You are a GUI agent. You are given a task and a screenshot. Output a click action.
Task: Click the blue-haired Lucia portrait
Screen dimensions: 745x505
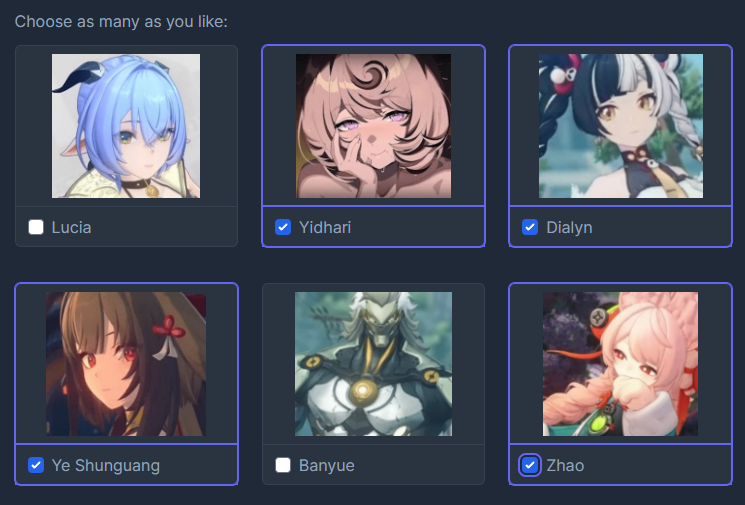126,126
